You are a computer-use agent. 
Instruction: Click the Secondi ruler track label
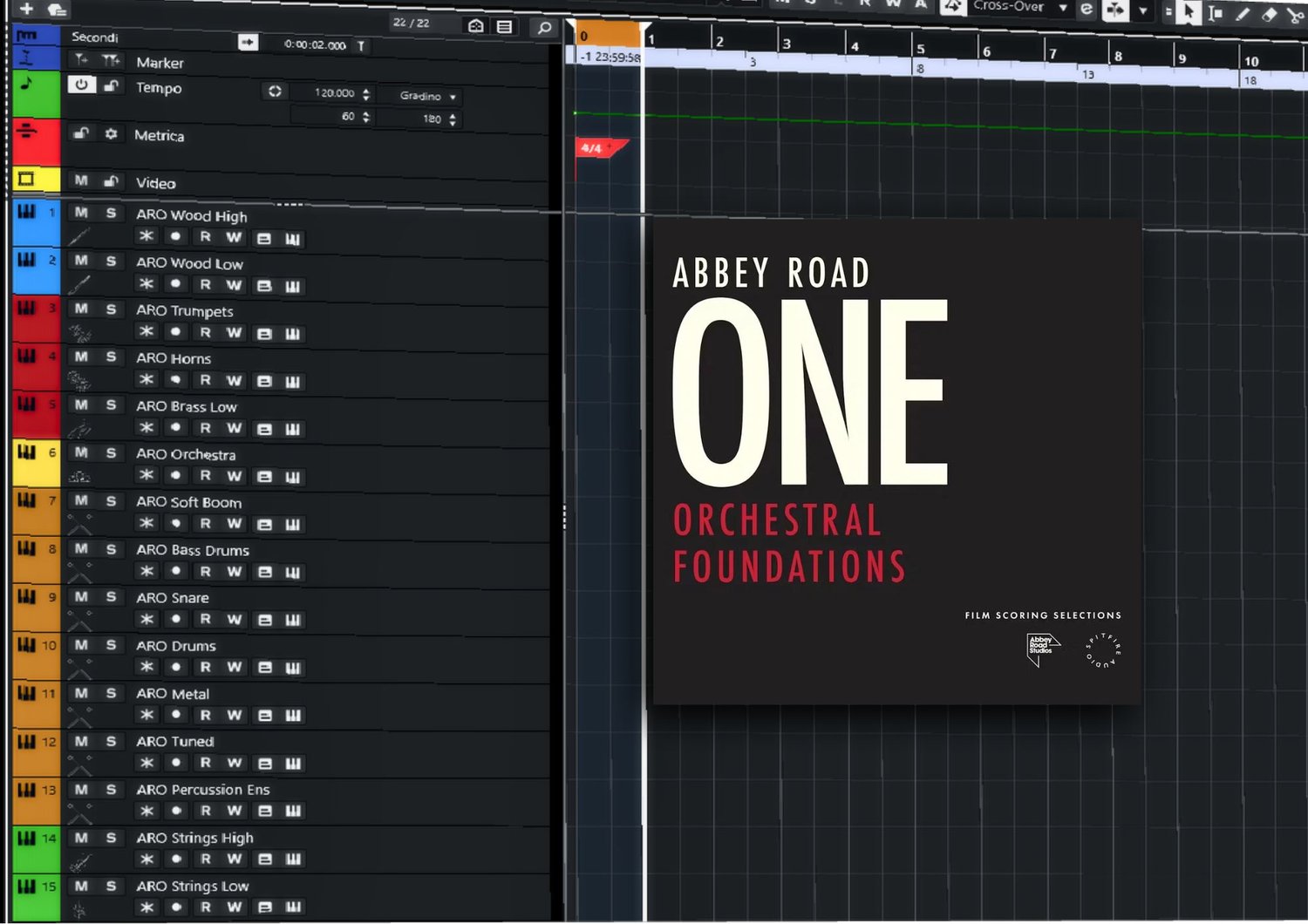click(x=94, y=37)
